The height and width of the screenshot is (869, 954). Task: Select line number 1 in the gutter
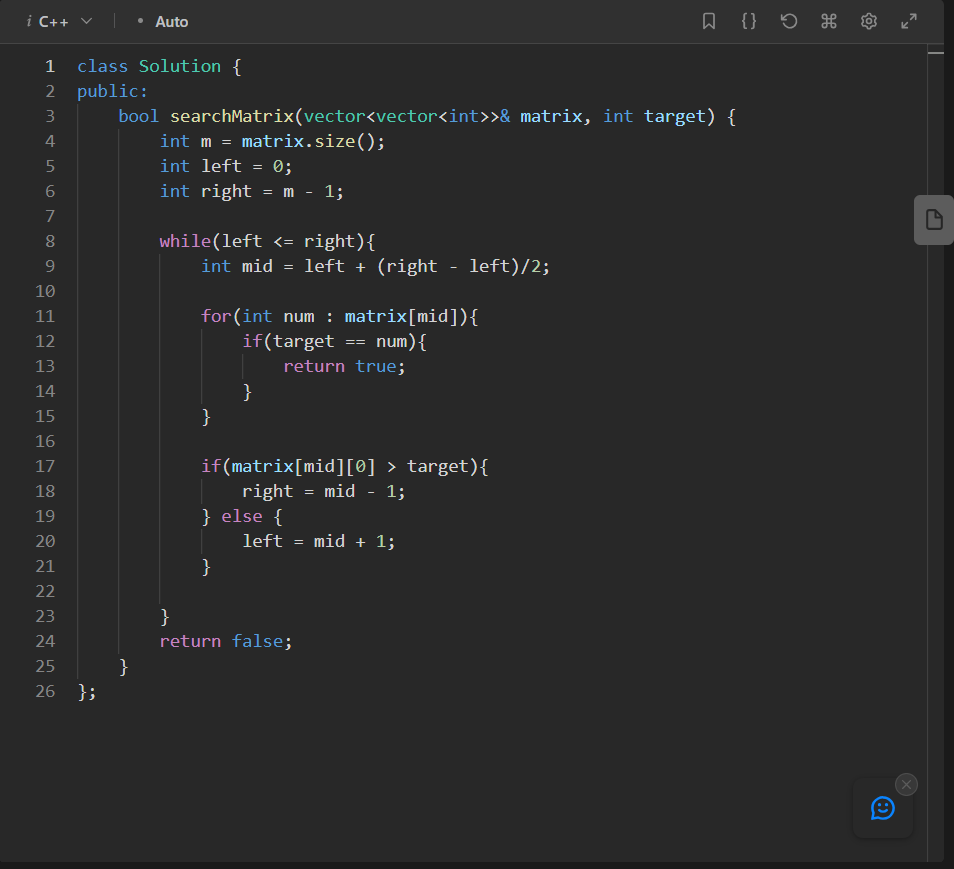pos(50,66)
